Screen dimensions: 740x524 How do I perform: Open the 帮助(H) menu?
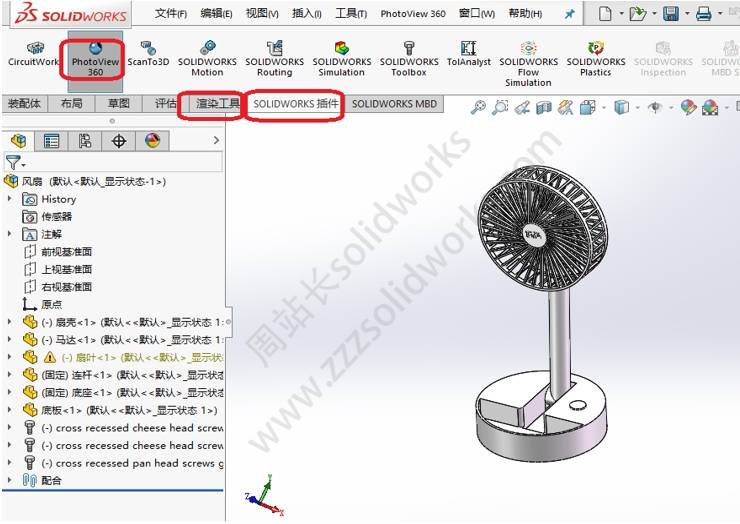tap(525, 13)
